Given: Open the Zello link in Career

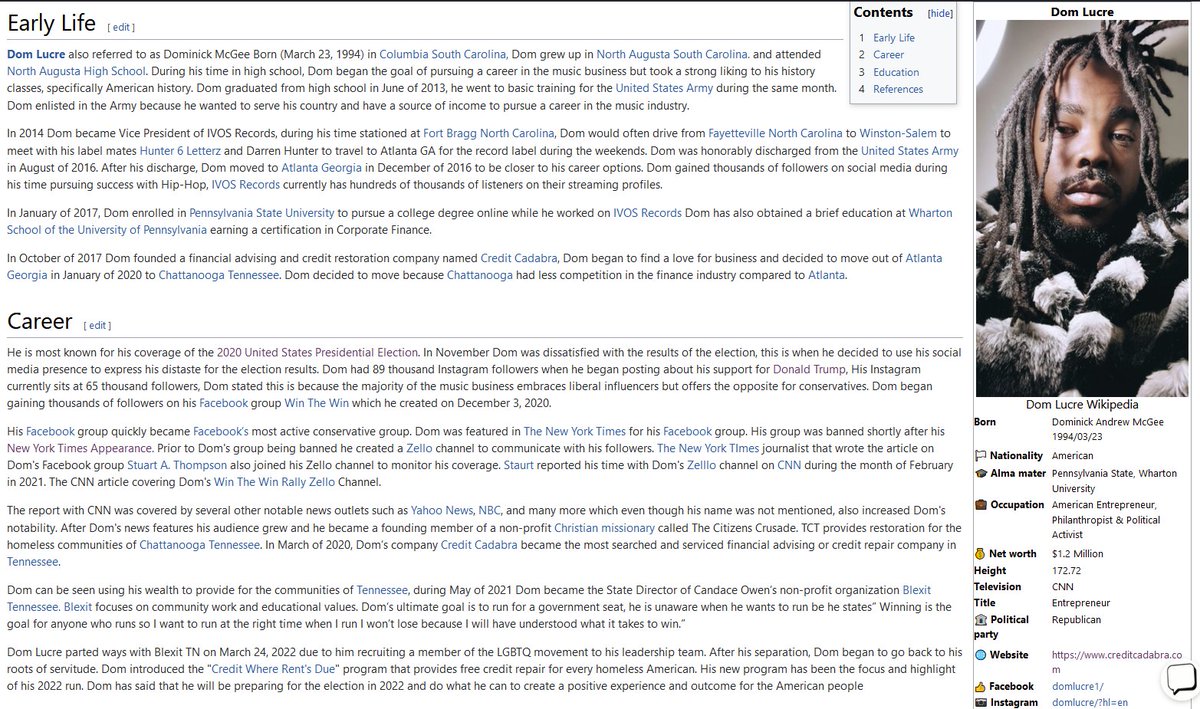Looking at the screenshot, I should pos(419,448).
